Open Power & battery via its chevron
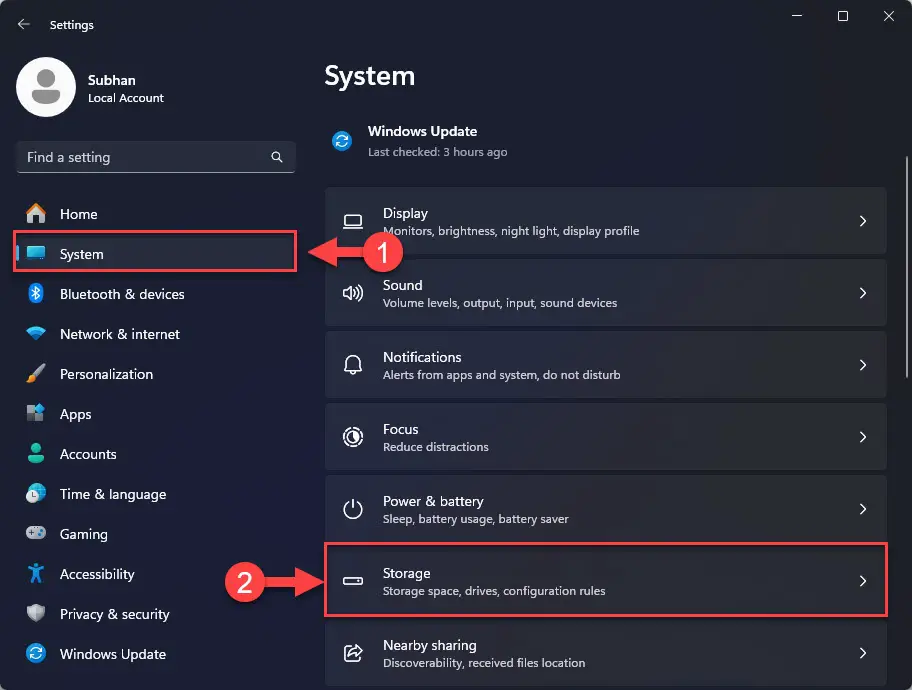The image size is (912, 690). pyautogui.click(x=863, y=509)
